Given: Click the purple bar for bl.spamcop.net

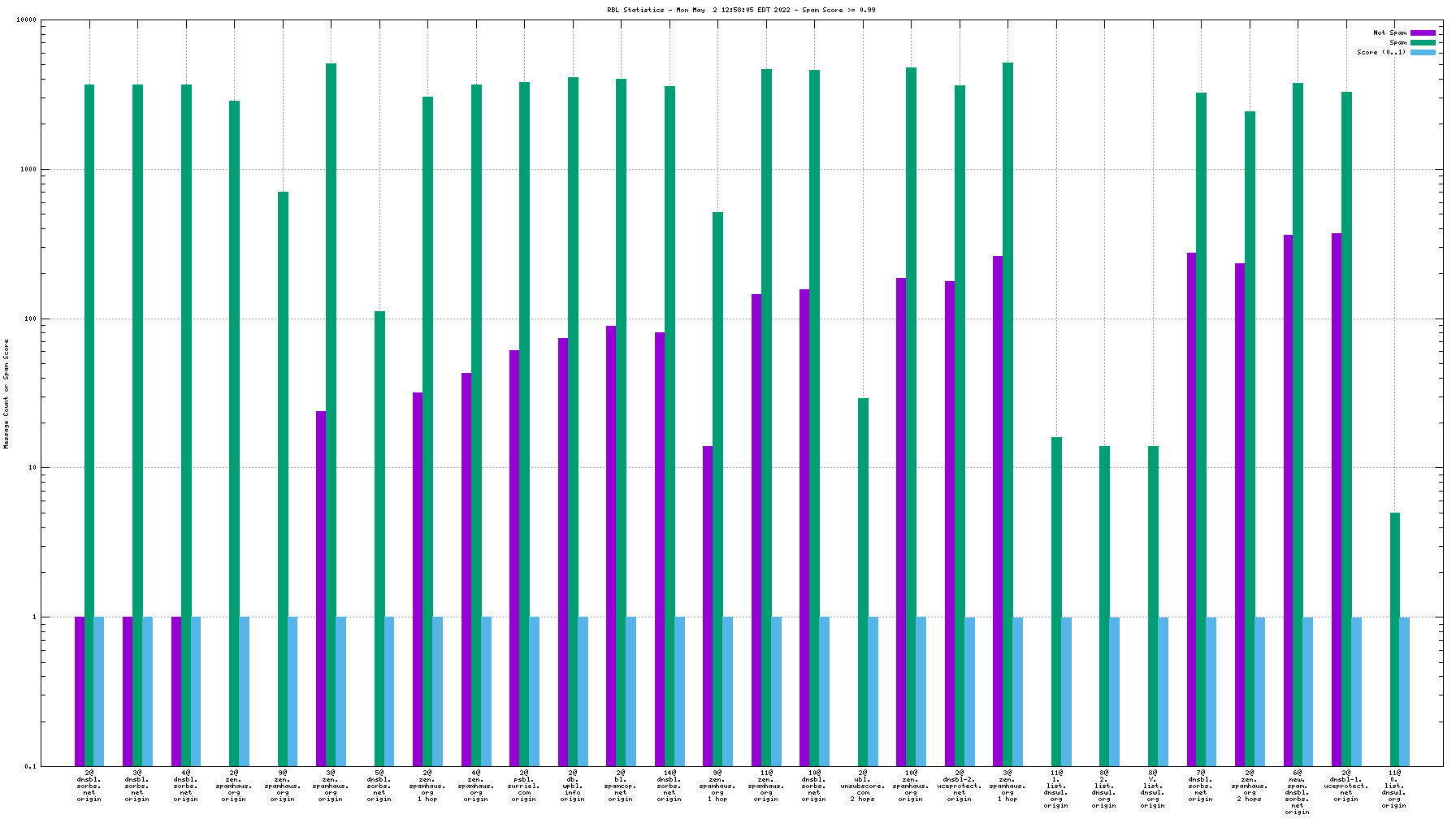Looking at the screenshot, I should tap(611, 544).
